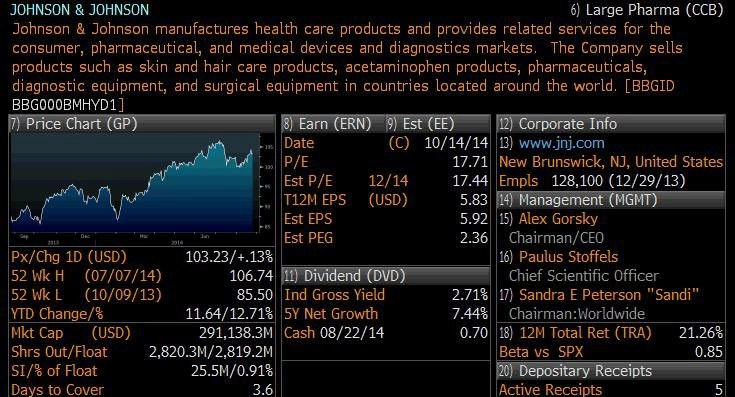Open the Large Pharma (CCB) classification link
Image resolution: width=735 pixels, height=397 pixels.
647,10
